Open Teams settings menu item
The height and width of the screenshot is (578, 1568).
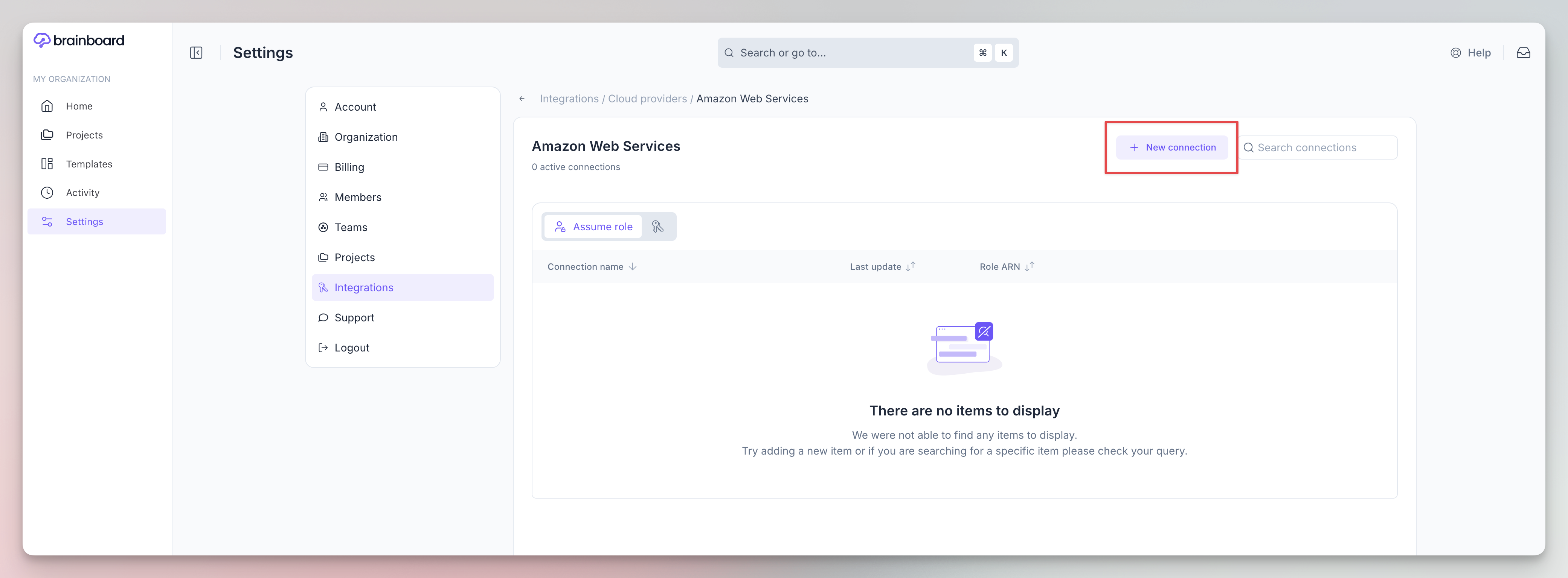[x=351, y=227]
